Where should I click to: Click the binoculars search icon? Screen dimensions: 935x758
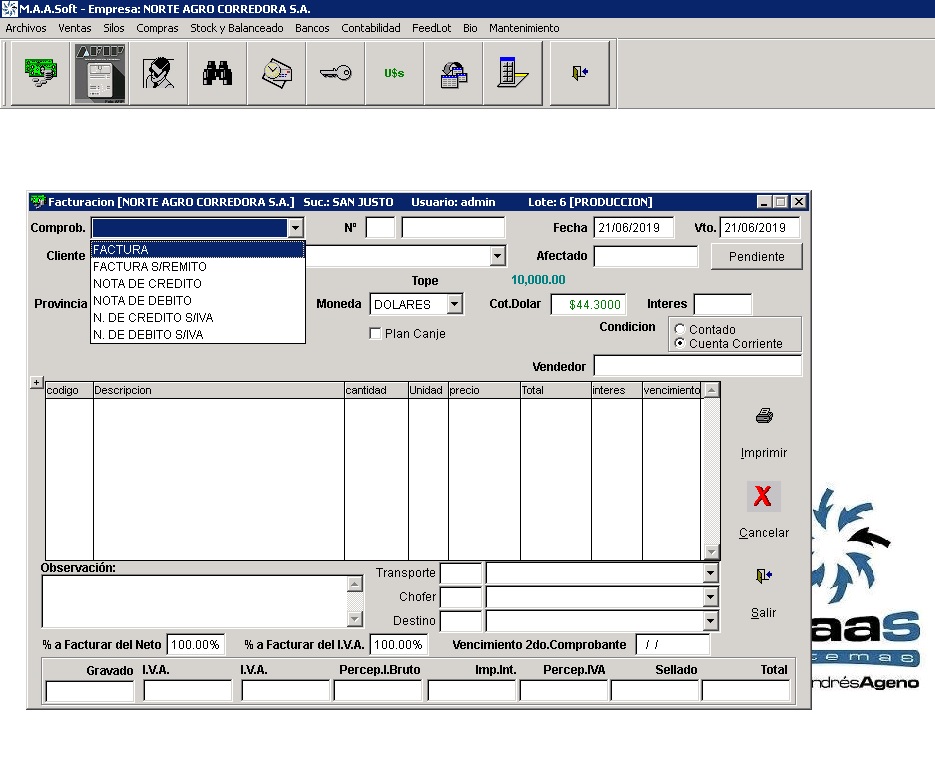[x=217, y=73]
